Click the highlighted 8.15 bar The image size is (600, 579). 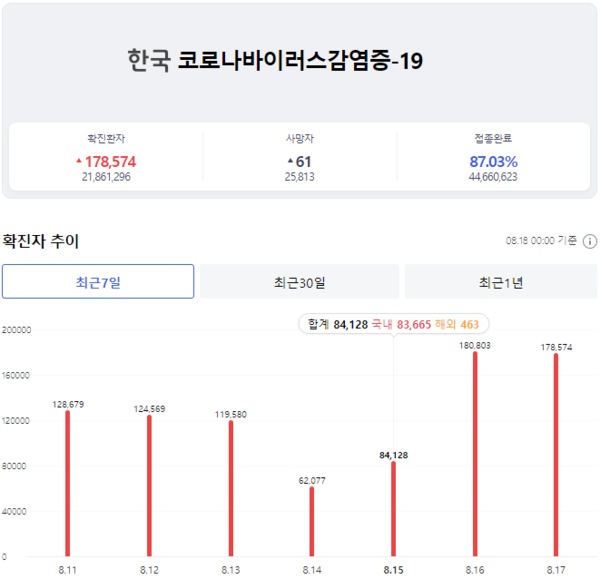point(393,509)
